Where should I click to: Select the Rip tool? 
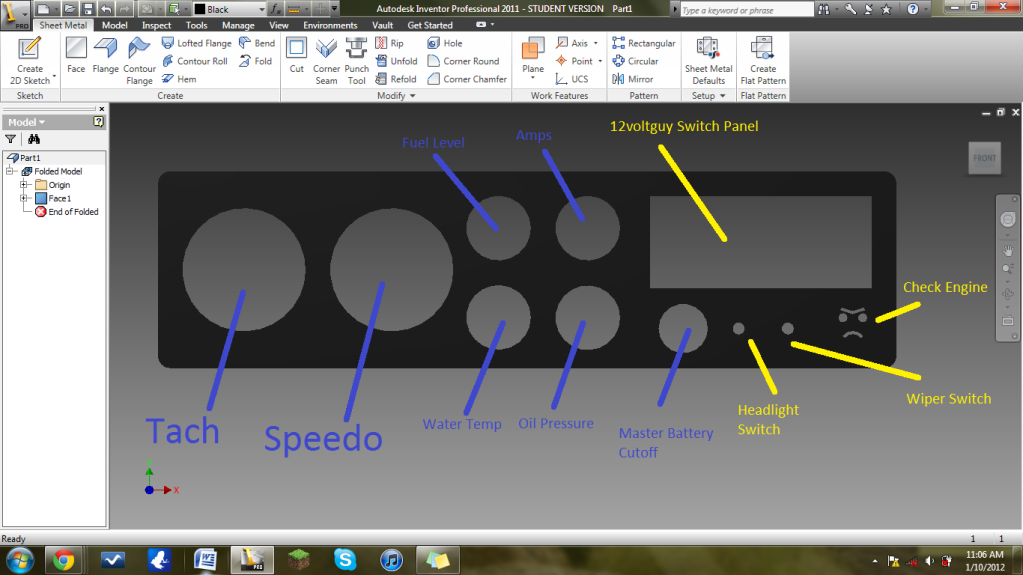click(x=389, y=43)
